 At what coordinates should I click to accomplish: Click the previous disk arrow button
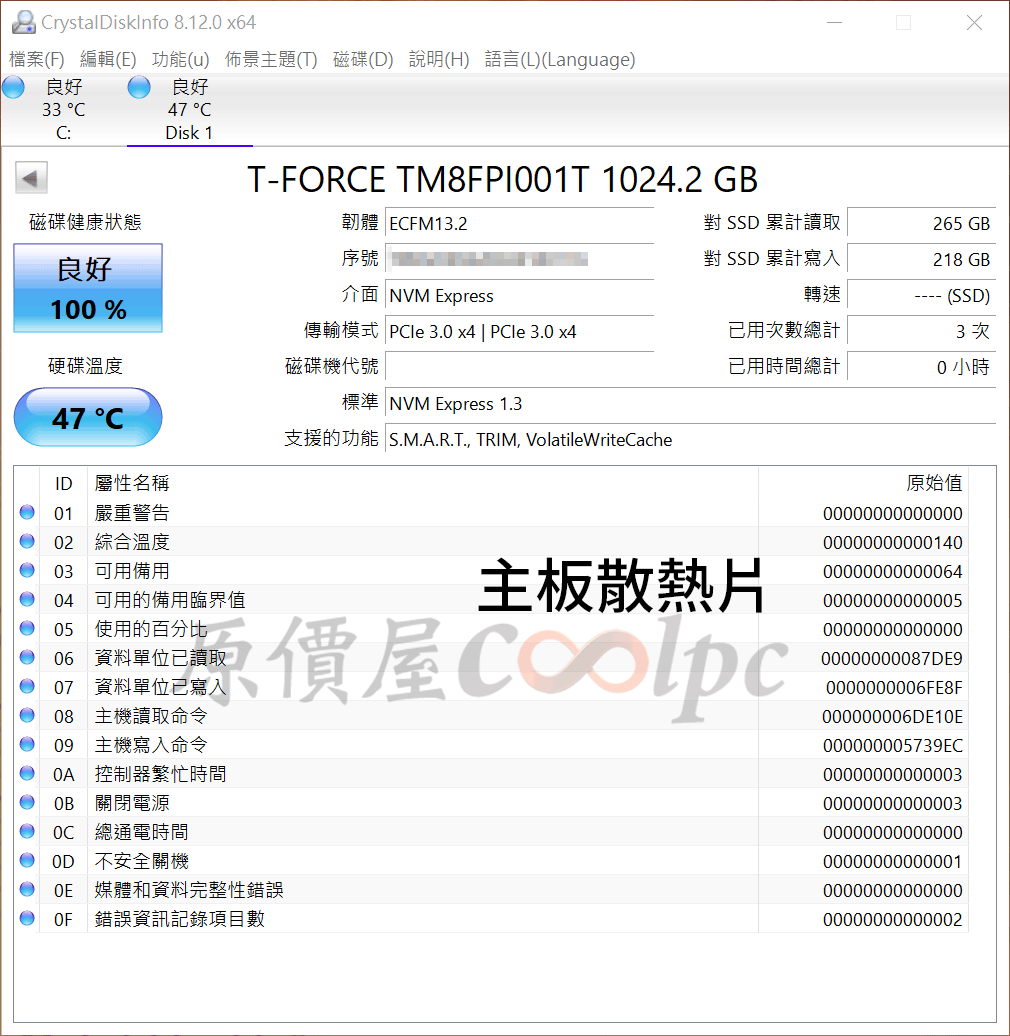click(31, 178)
